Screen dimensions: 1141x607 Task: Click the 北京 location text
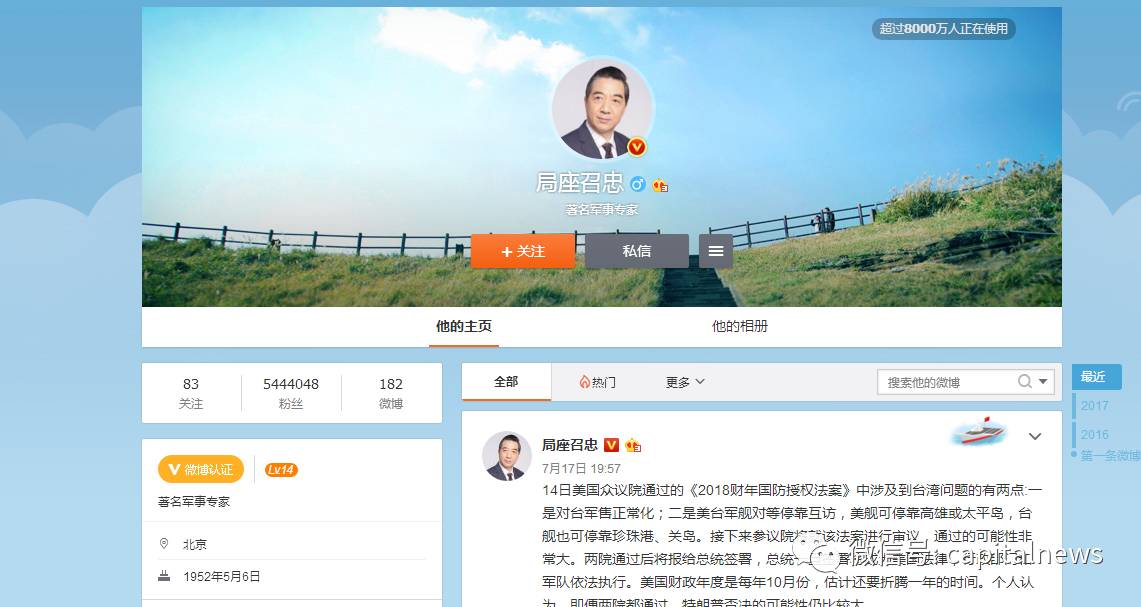point(195,544)
